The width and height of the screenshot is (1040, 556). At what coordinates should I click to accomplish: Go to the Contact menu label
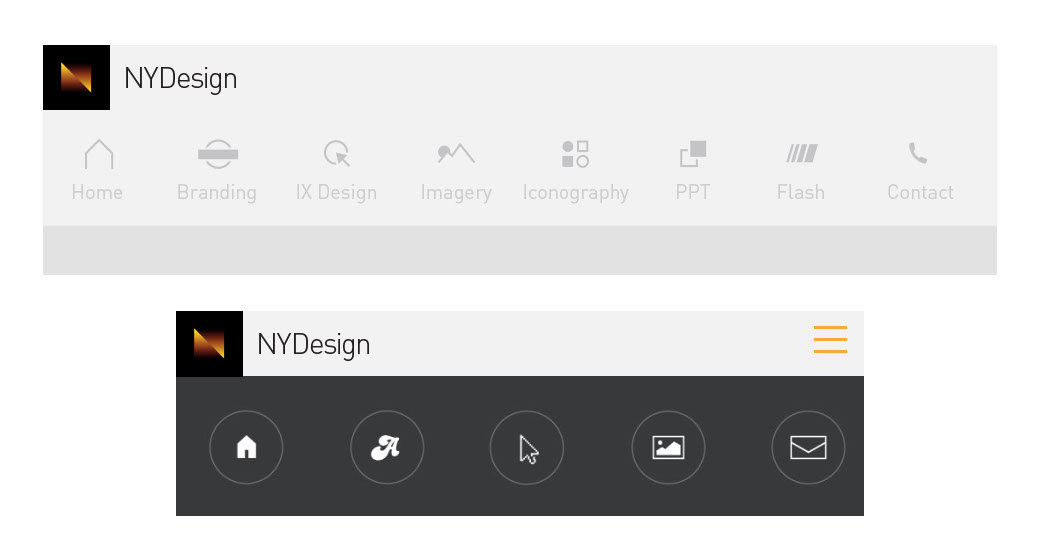point(920,192)
